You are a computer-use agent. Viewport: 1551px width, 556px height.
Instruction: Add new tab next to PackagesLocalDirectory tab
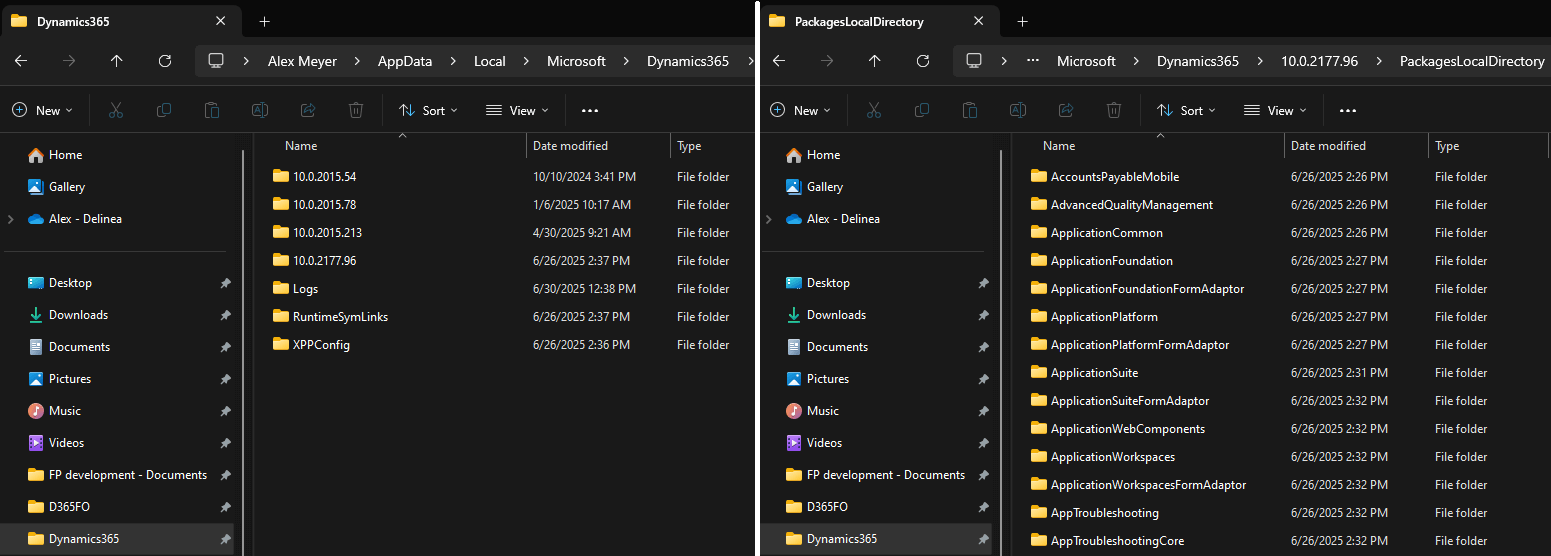[x=1022, y=21]
